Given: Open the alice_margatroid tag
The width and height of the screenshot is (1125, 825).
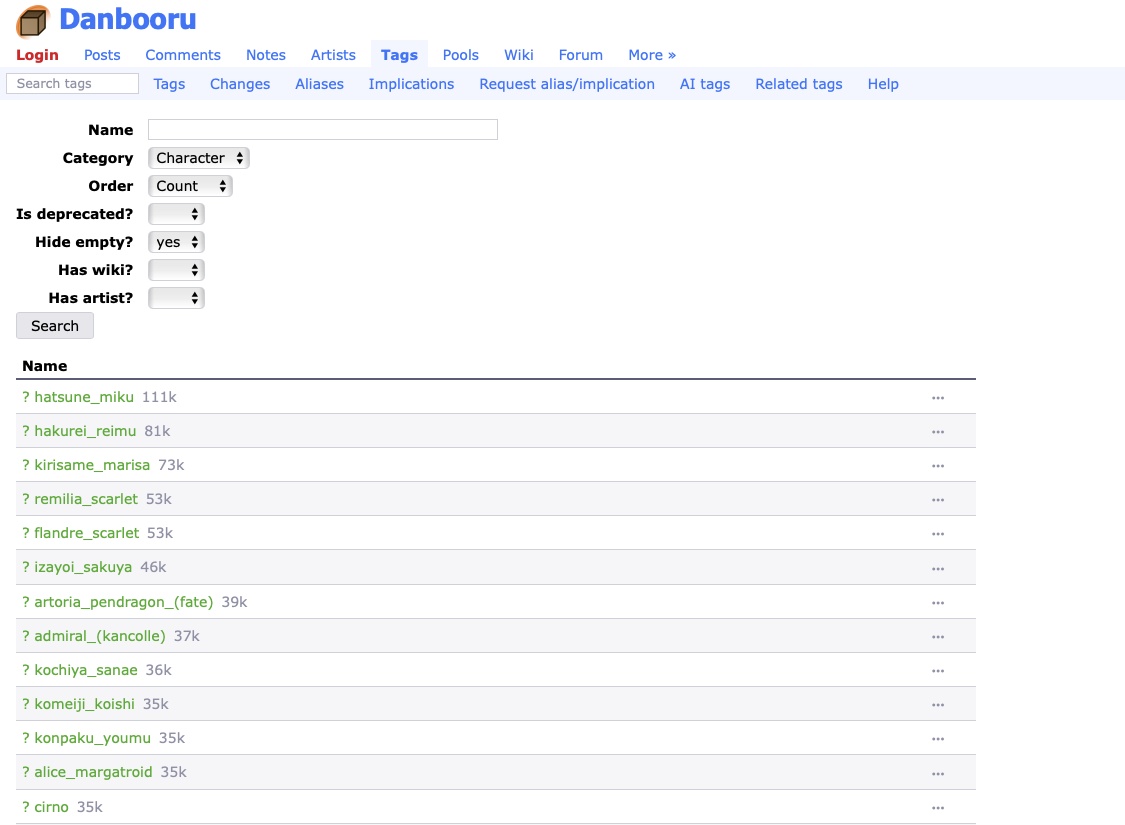Looking at the screenshot, I should [93, 772].
